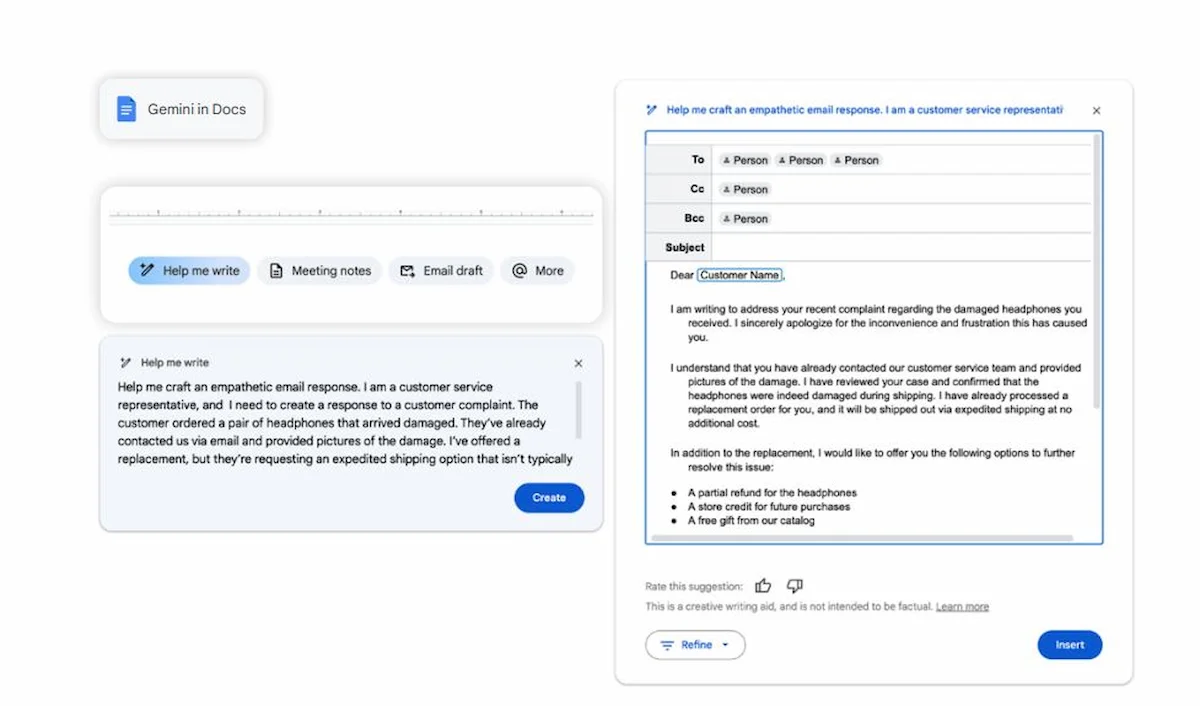Rate the suggestion with thumbs down
The height and width of the screenshot is (706, 1200).
coord(794,585)
